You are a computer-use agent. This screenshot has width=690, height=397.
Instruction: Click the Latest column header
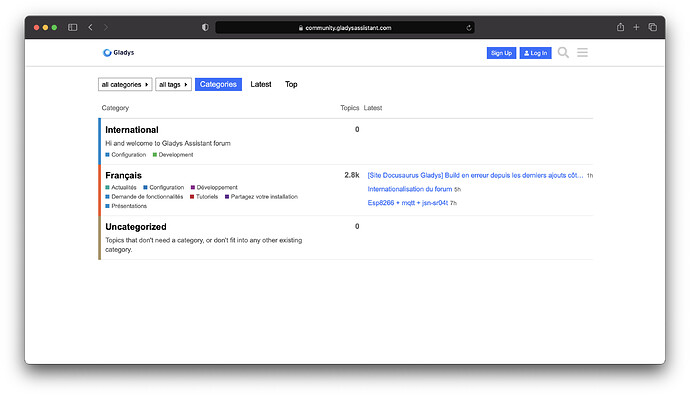pos(373,108)
